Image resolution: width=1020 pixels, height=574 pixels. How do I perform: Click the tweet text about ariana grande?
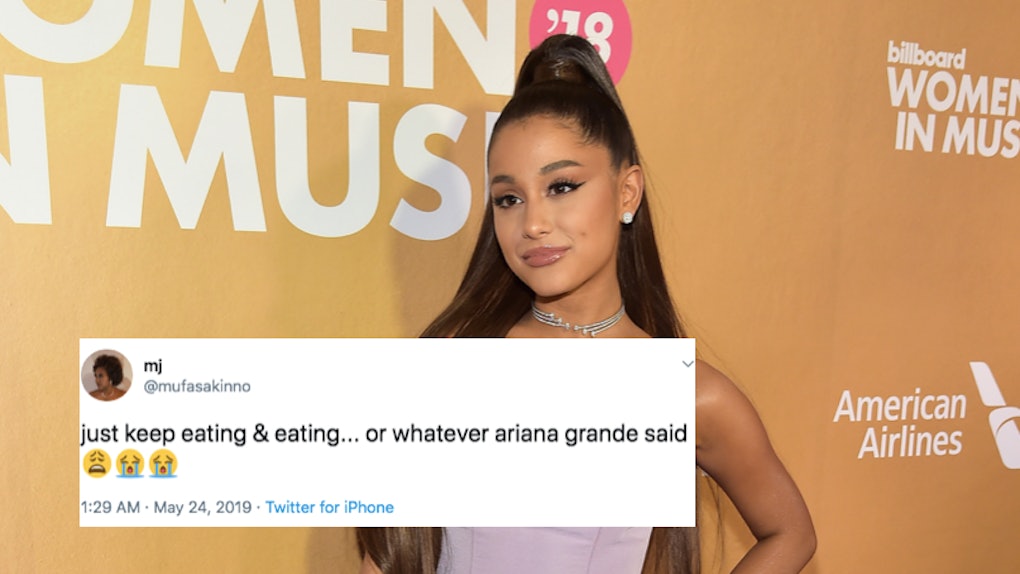[x=384, y=433]
